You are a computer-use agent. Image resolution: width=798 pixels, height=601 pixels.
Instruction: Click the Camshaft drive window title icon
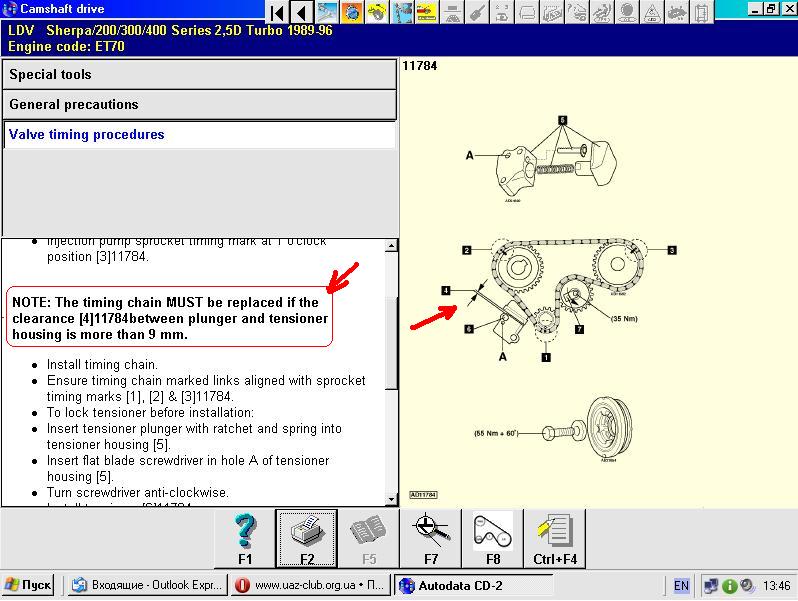(10, 9)
